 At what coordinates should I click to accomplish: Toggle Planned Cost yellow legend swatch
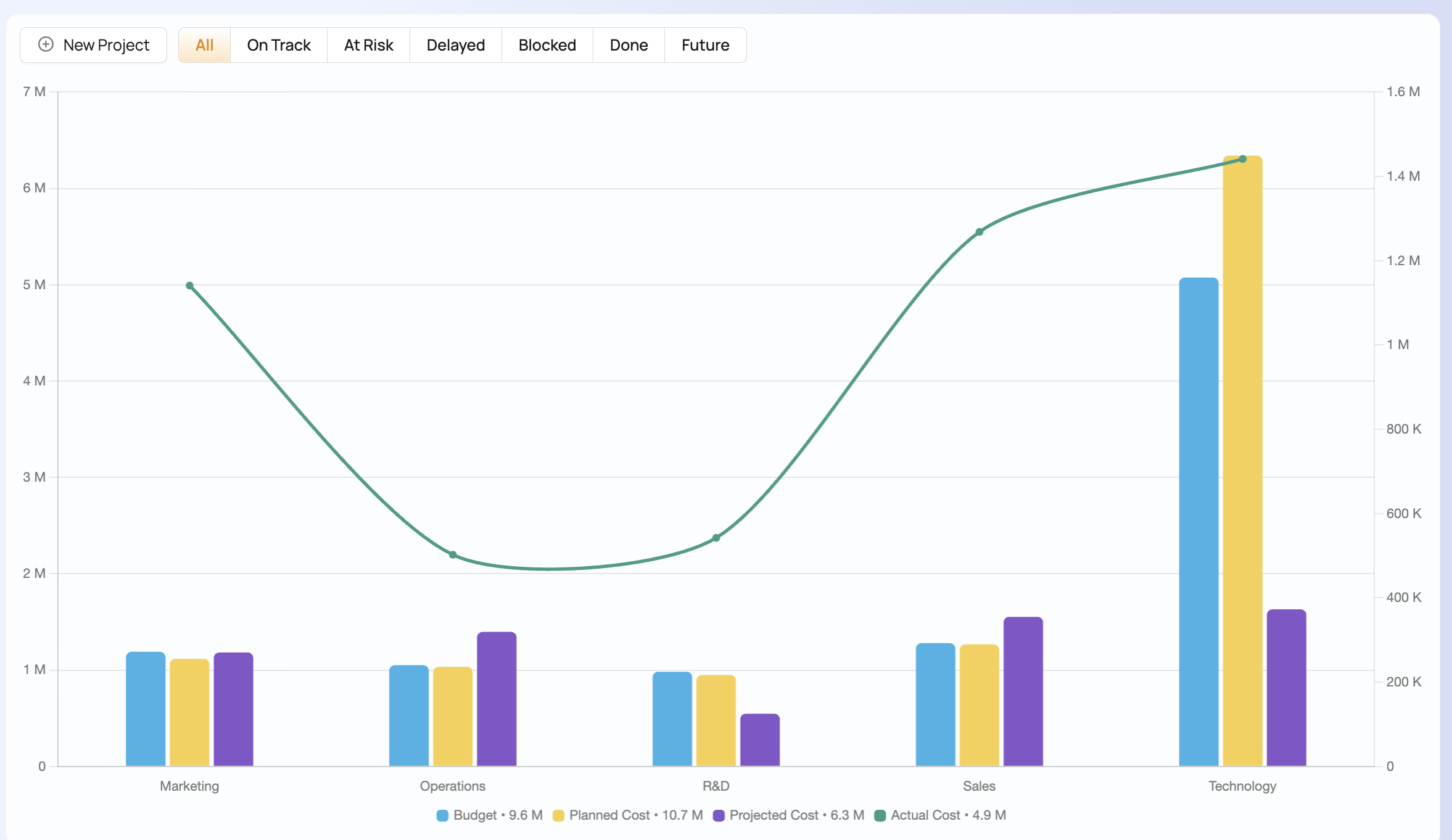click(558, 815)
